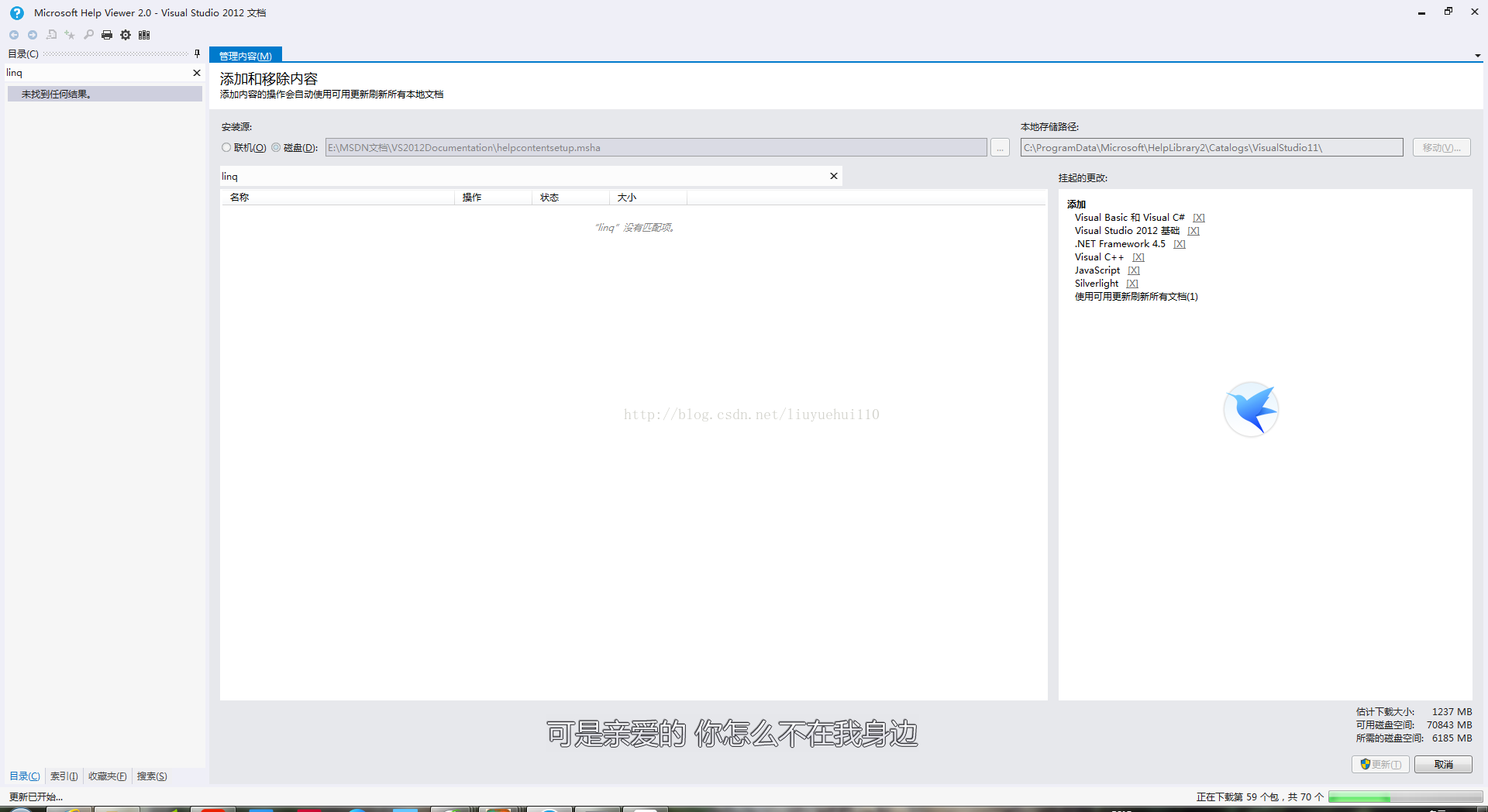Remove Visual C++ pending item

pos(1138,257)
